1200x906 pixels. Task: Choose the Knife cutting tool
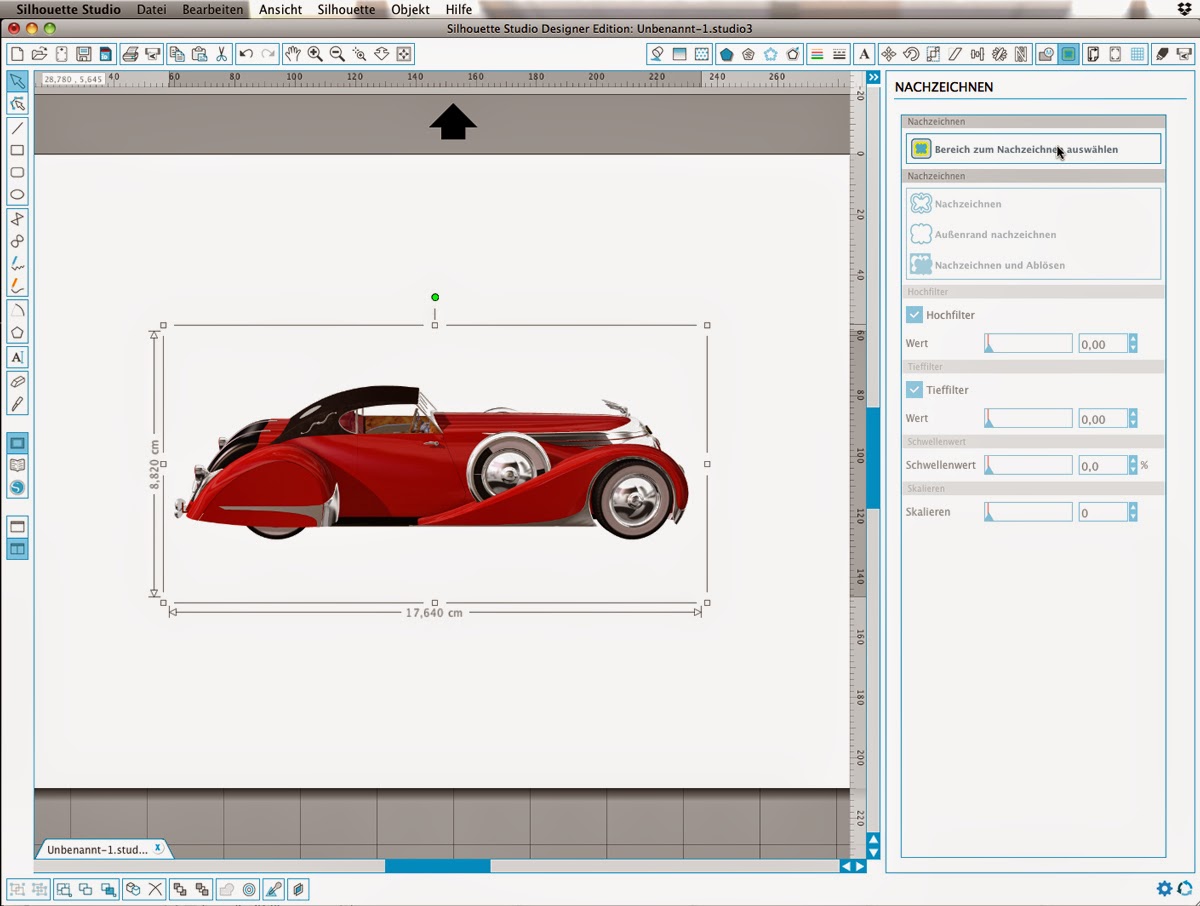(17, 405)
